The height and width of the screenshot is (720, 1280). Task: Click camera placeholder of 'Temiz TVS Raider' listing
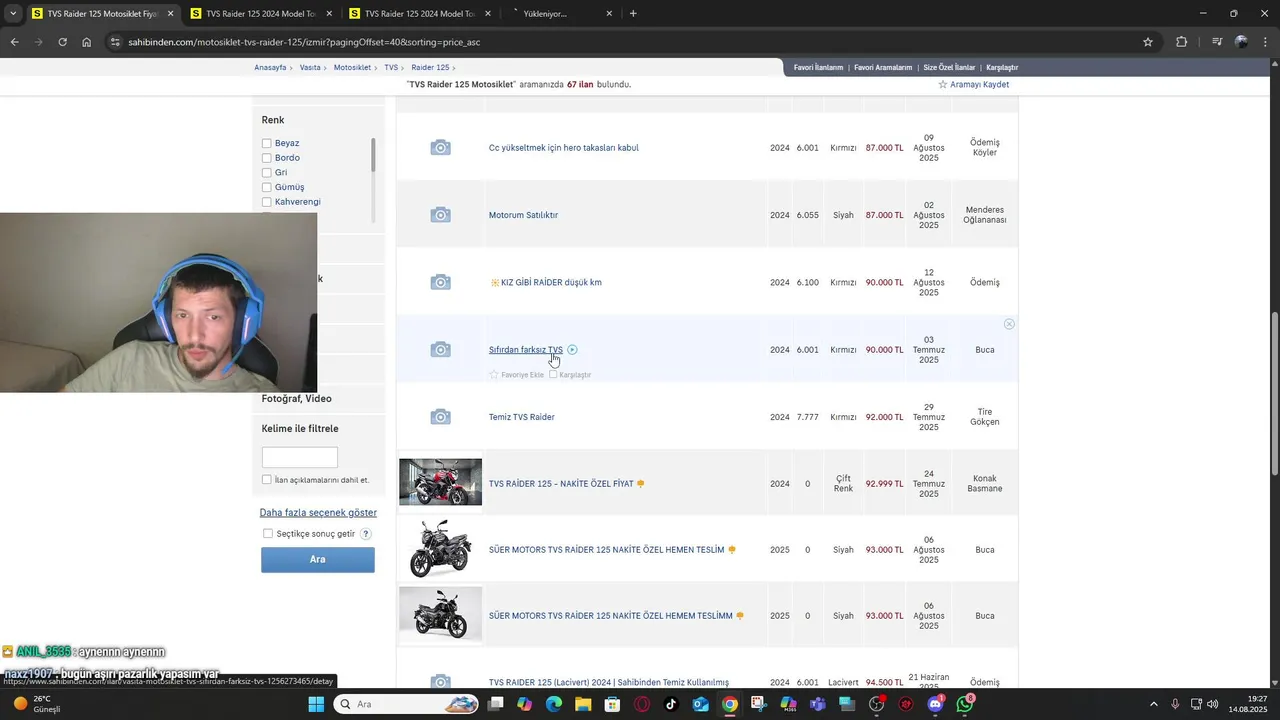click(x=440, y=417)
